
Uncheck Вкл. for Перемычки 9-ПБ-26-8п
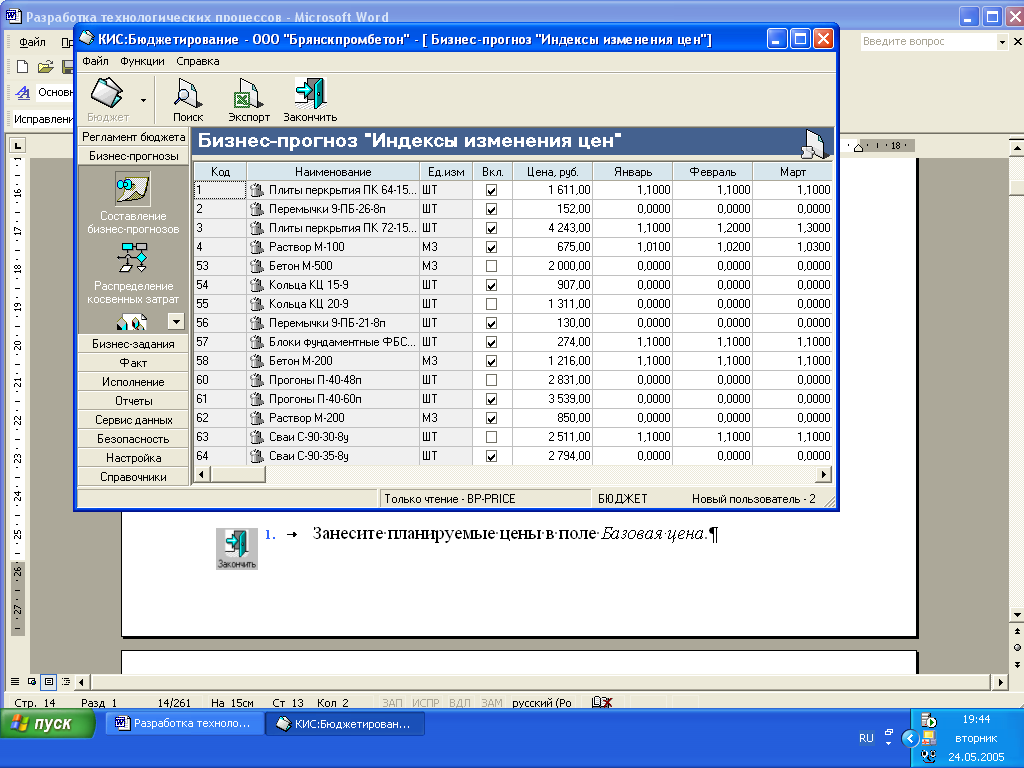[492, 209]
